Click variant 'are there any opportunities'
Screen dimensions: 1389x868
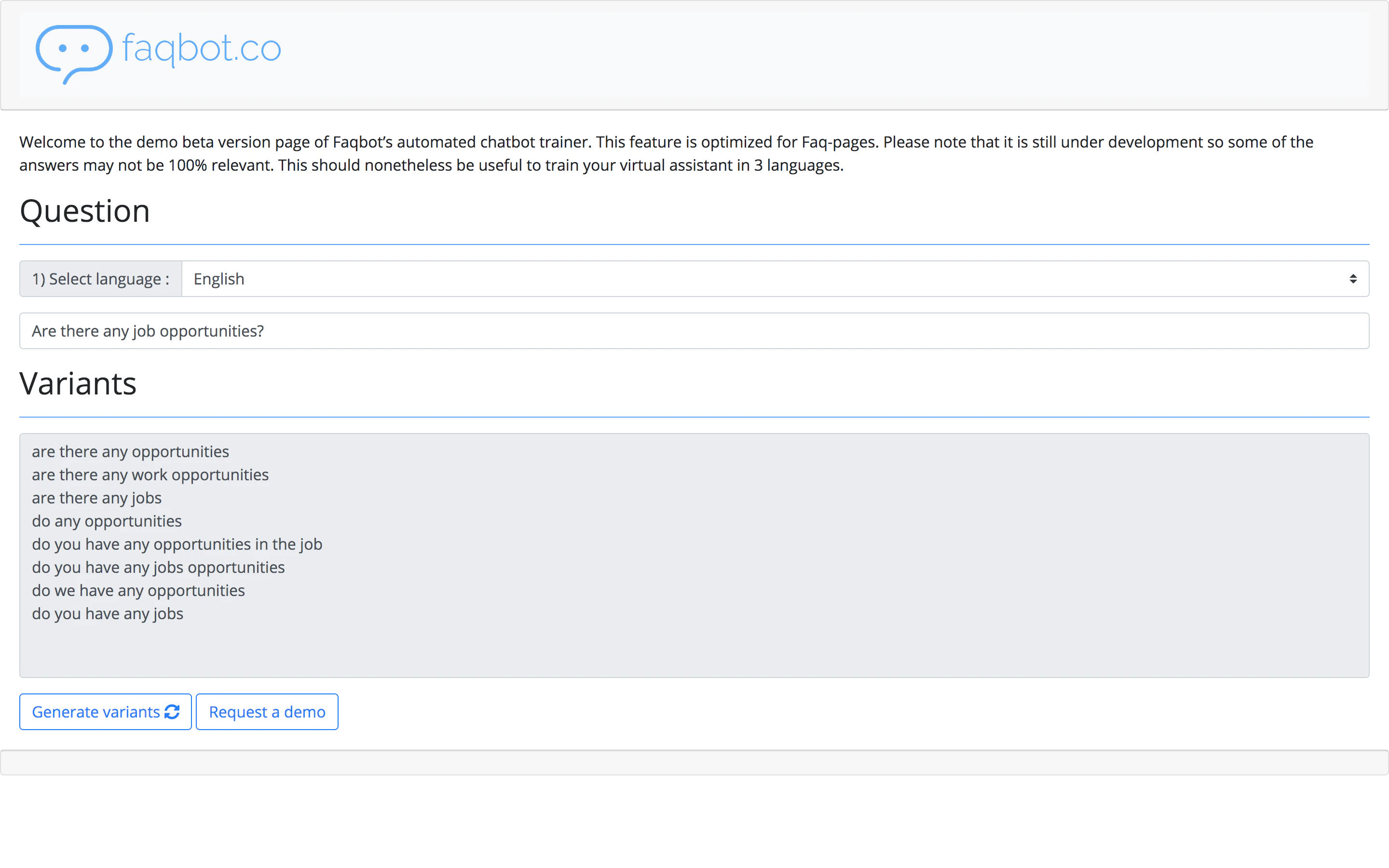coord(130,452)
